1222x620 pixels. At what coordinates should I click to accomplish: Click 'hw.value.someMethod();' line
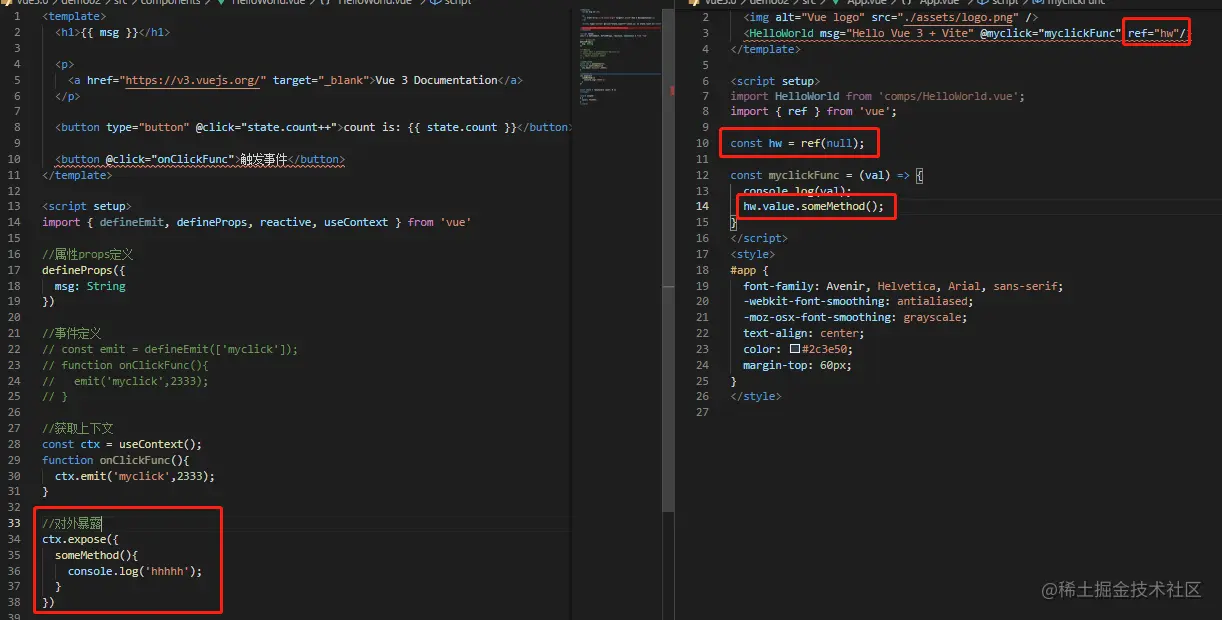814,207
